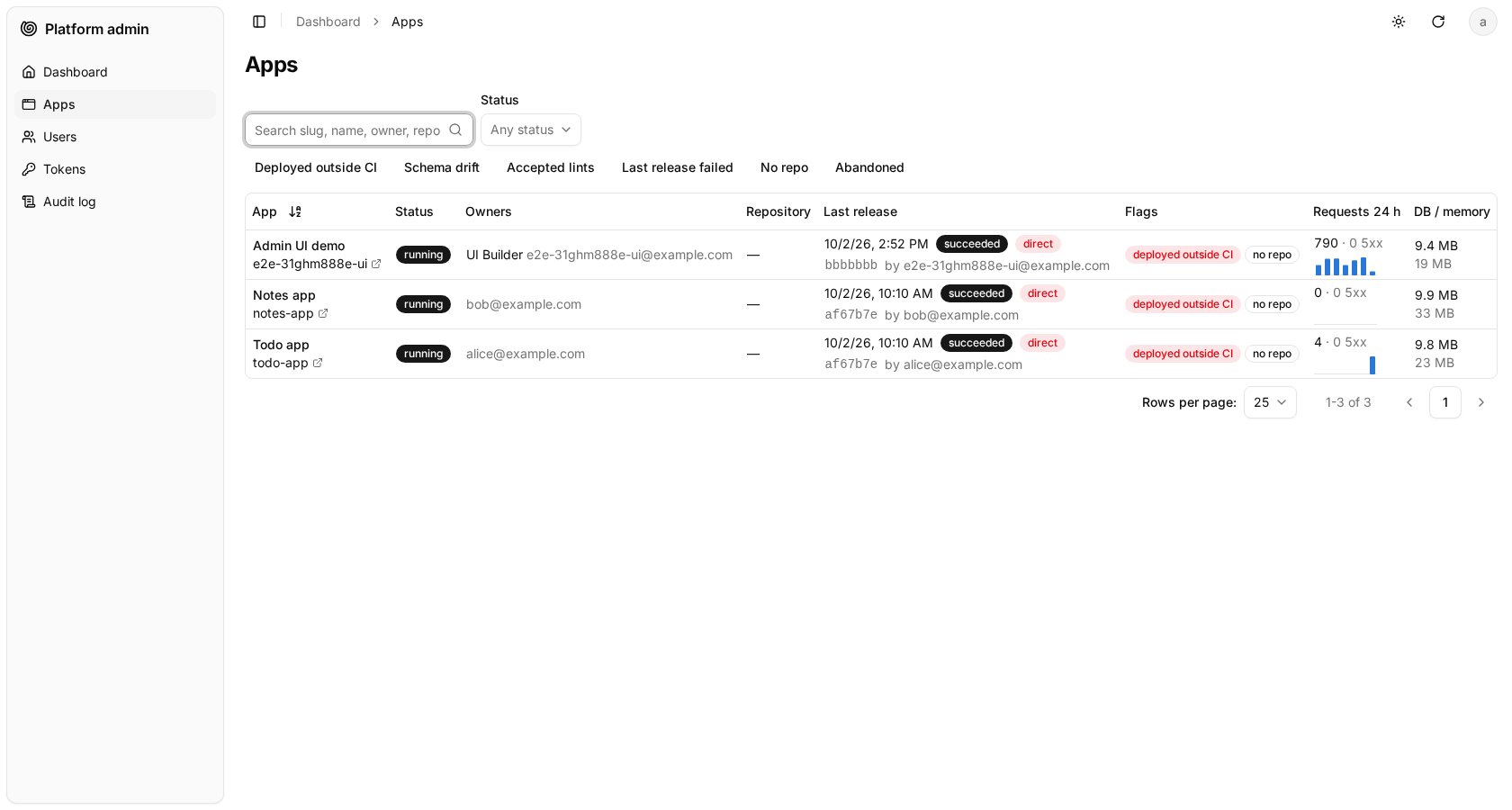Screen dimensions: 1512x810
Task: Open notes-app external link icon
Action: pyautogui.click(x=323, y=313)
